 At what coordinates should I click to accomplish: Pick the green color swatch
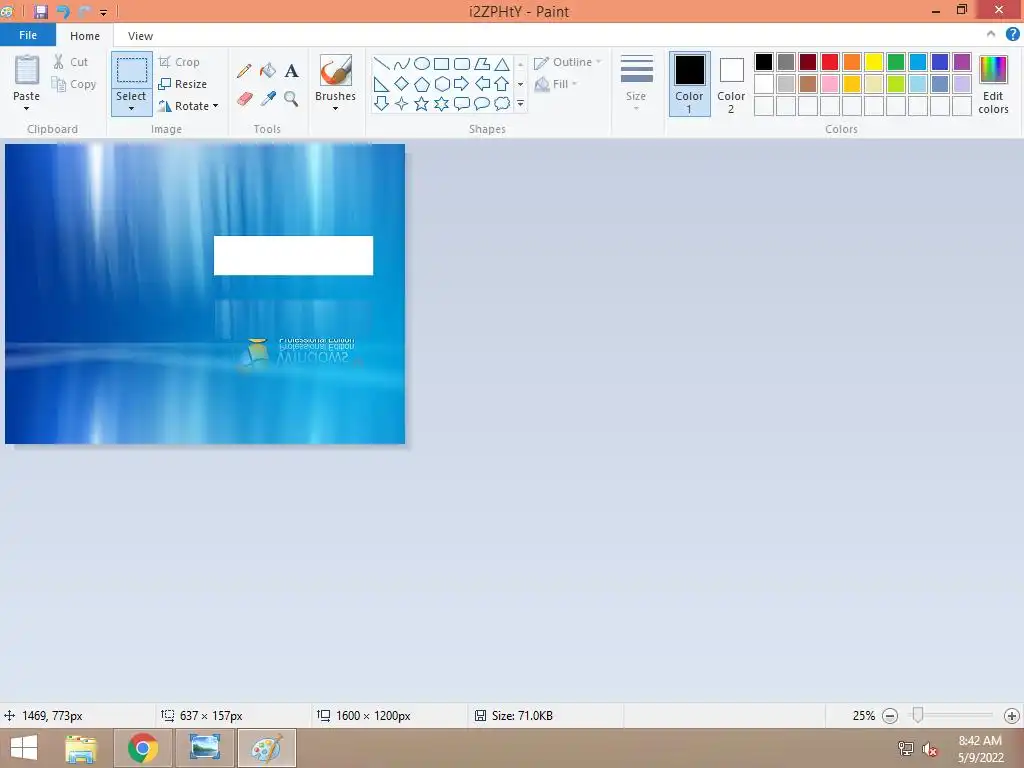click(895, 62)
